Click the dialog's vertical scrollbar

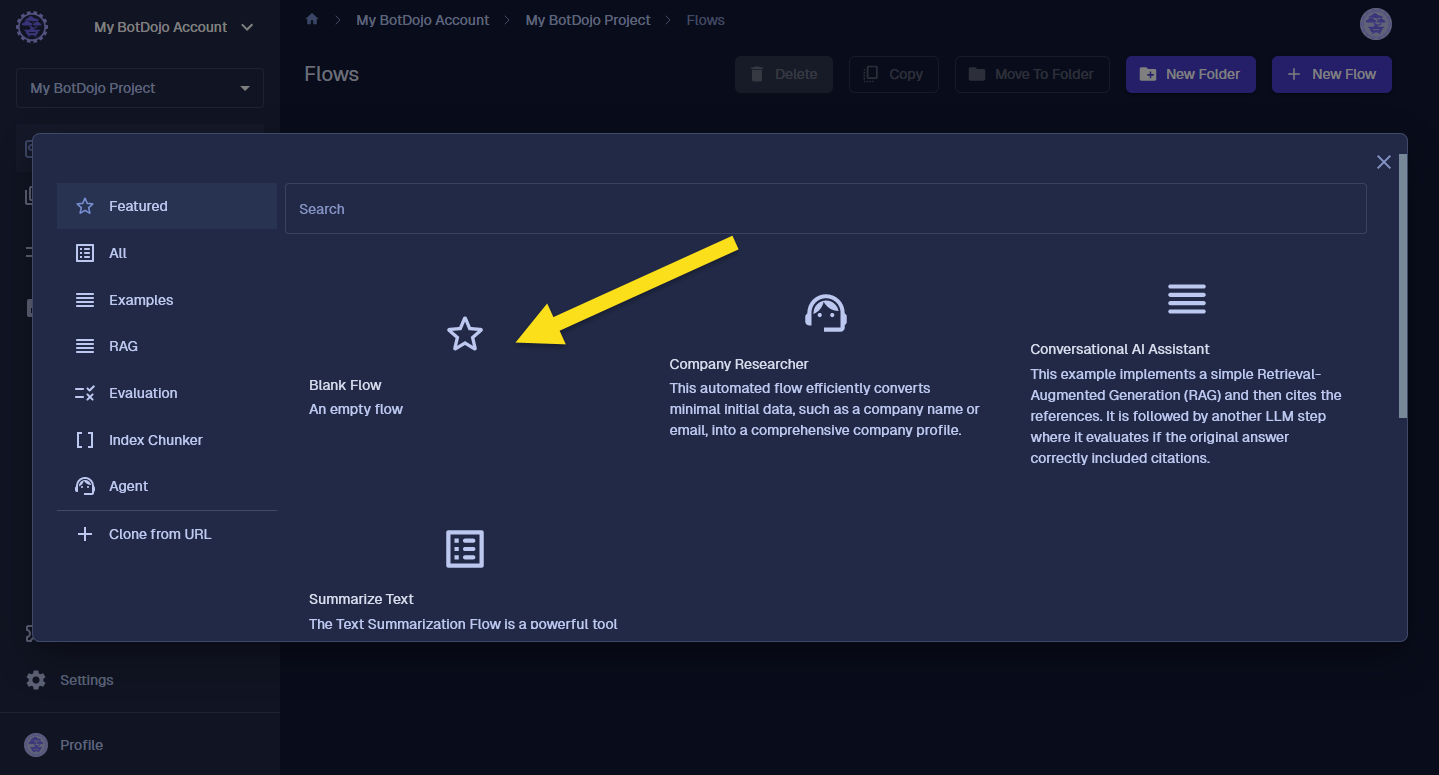[1403, 285]
